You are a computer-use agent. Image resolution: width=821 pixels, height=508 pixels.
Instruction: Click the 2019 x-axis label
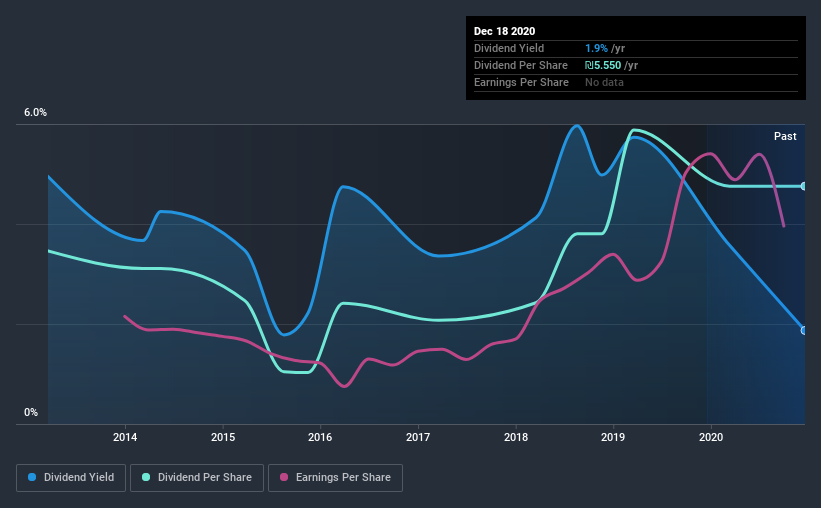point(613,437)
